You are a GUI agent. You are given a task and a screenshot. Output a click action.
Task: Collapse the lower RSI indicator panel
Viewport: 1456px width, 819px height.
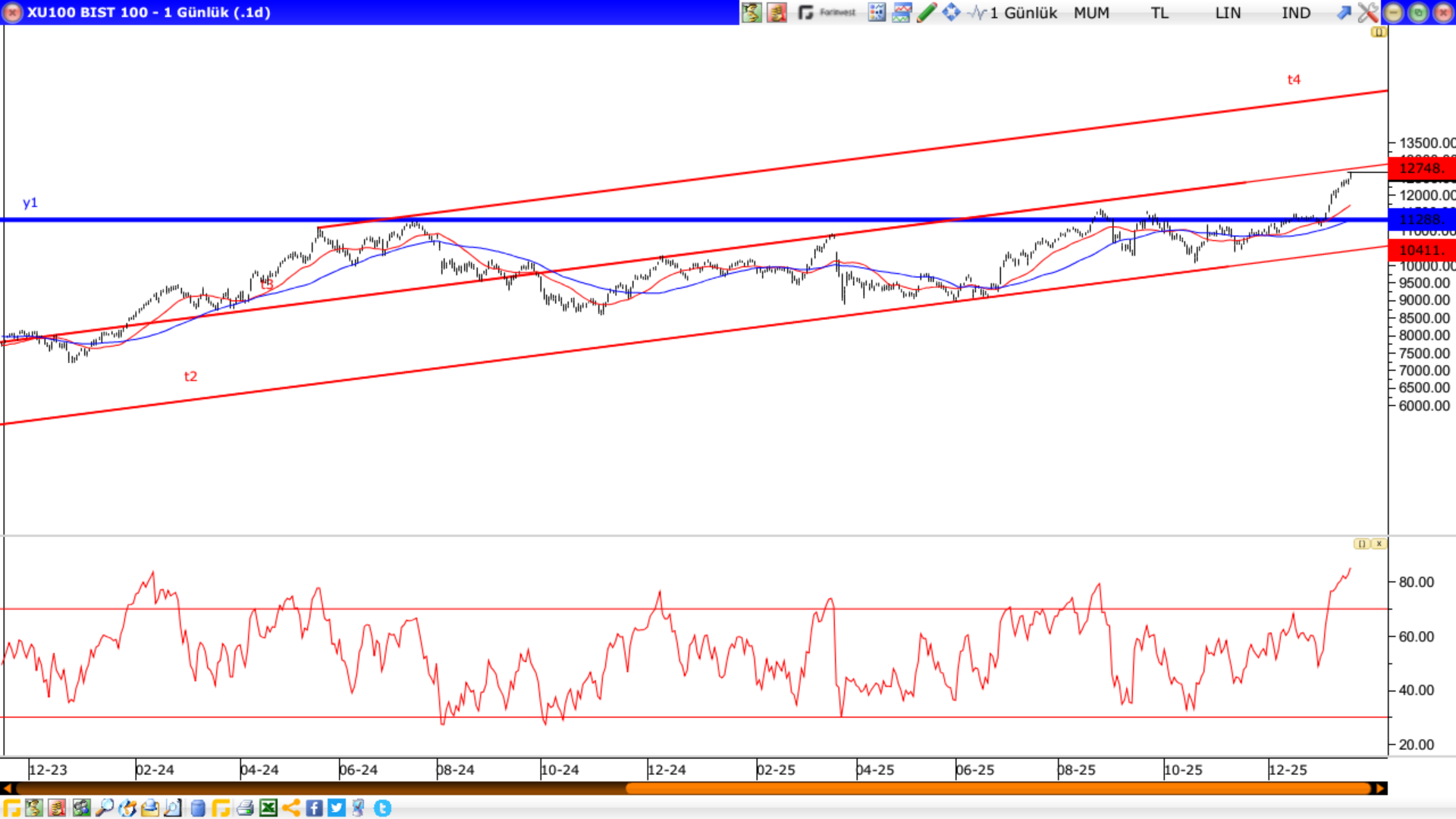click(x=1362, y=544)
